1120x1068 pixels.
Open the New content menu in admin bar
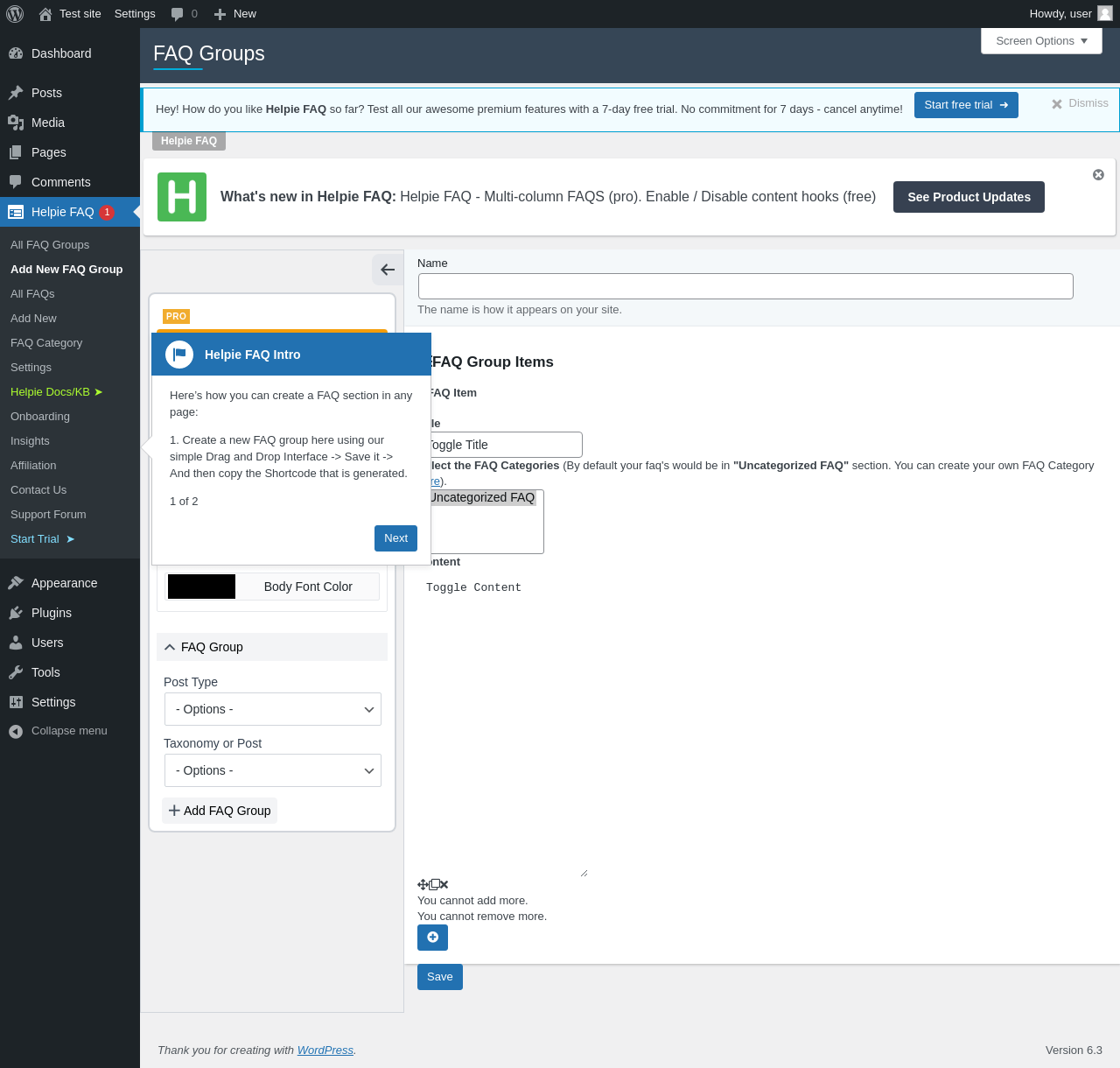click(x=235, y=14)
